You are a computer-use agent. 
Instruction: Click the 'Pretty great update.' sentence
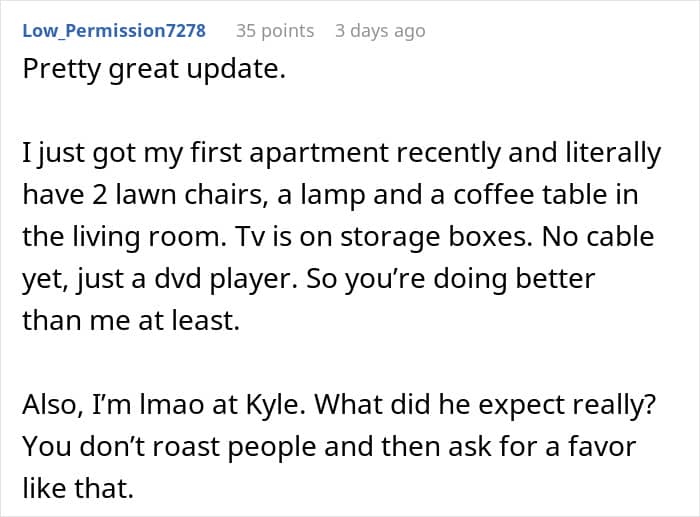tap(154, 70)
